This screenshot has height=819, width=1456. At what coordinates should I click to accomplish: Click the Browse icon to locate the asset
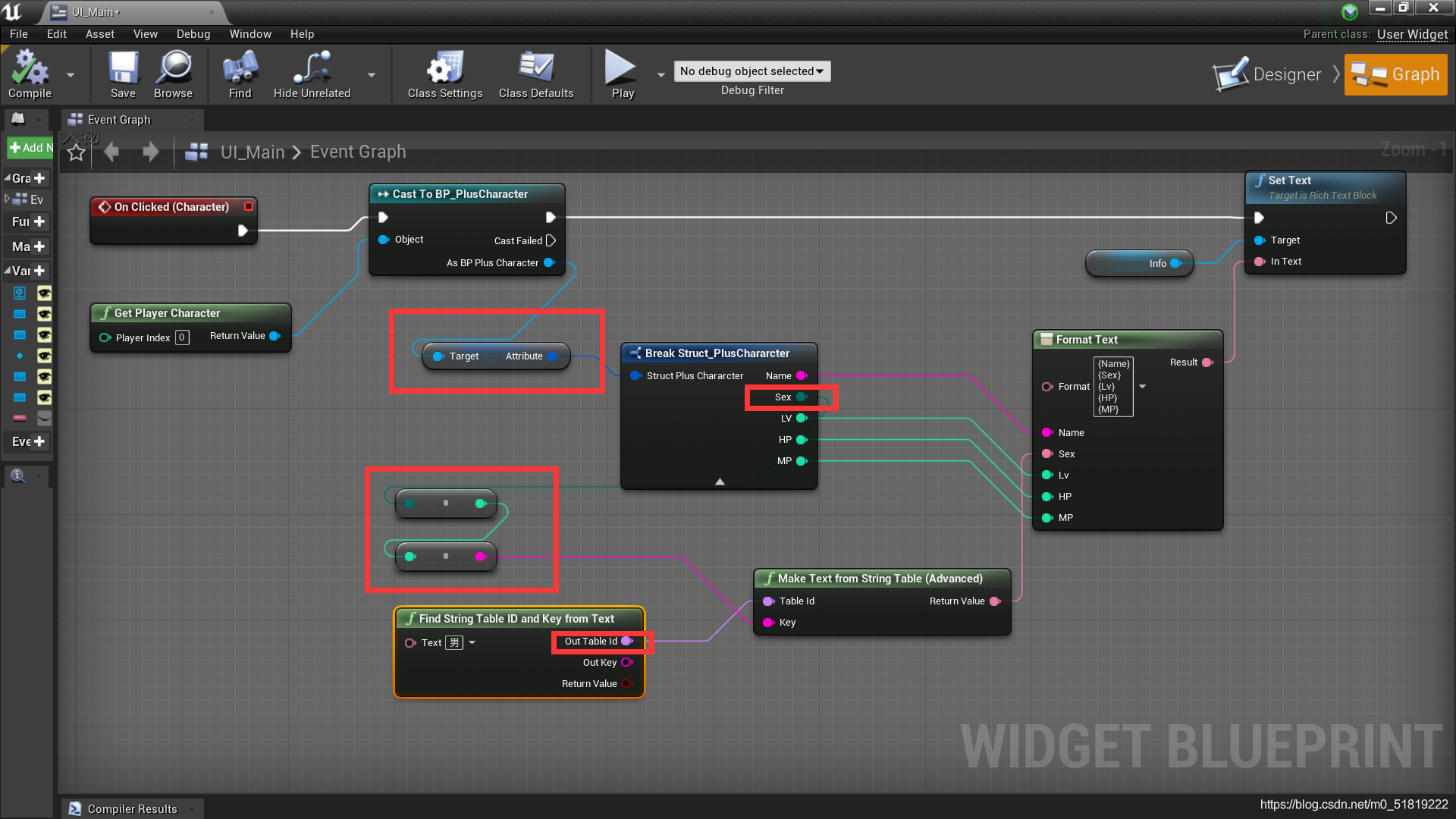[173, 70]
